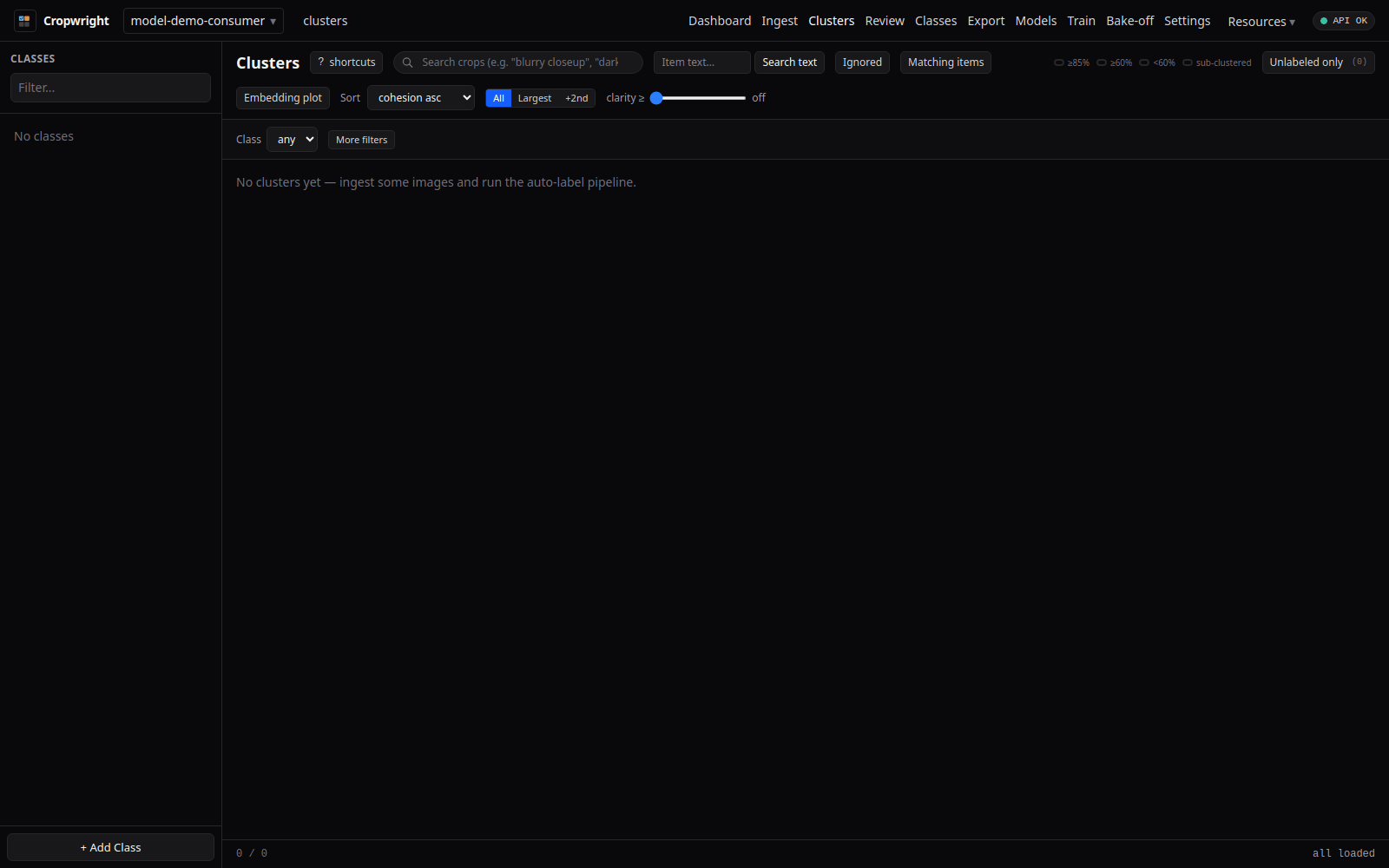Click the green API OK status indicator

point(1343,21)
